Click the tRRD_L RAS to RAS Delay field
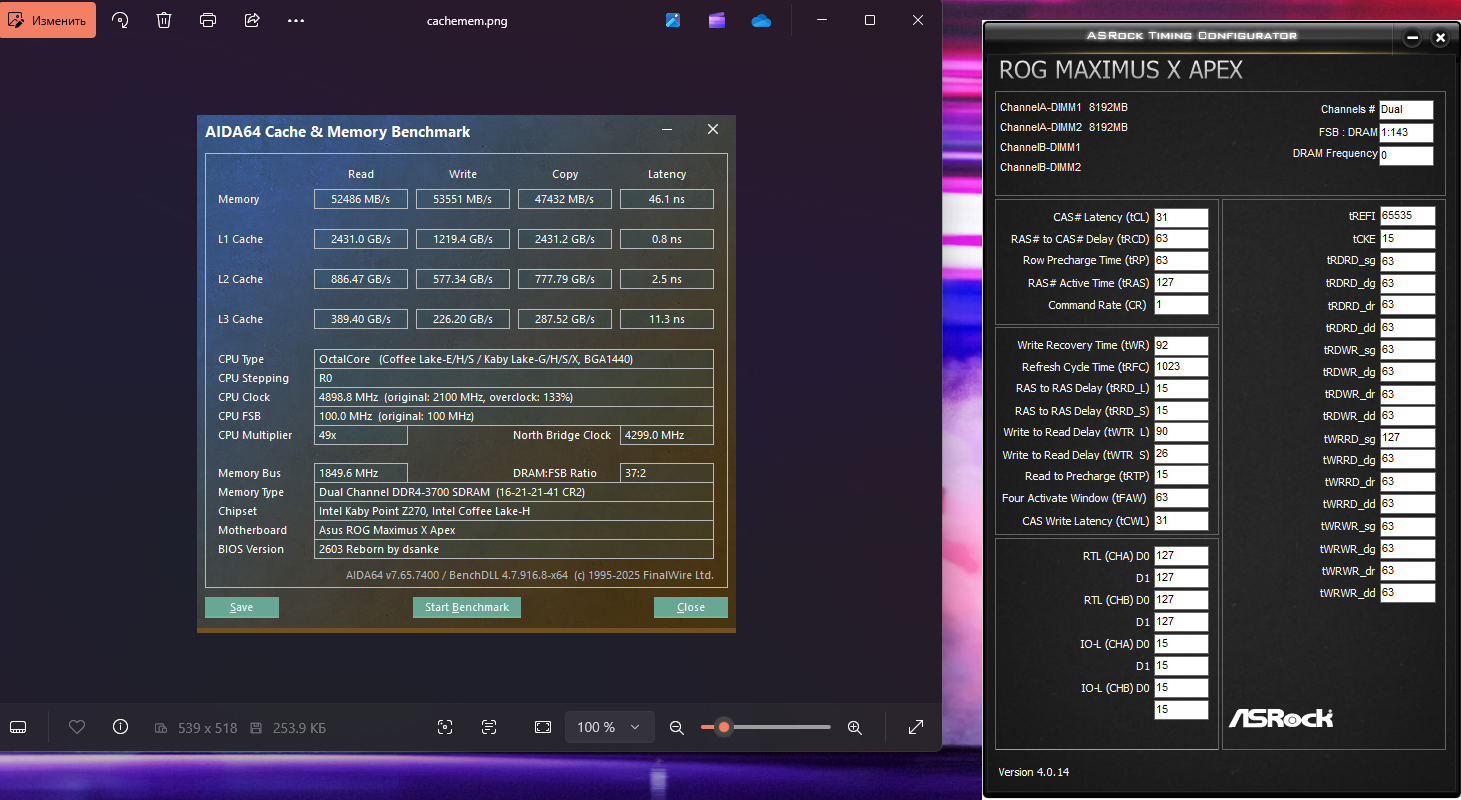Viewport: 1461px width, 800px height. pos(1181,389)
